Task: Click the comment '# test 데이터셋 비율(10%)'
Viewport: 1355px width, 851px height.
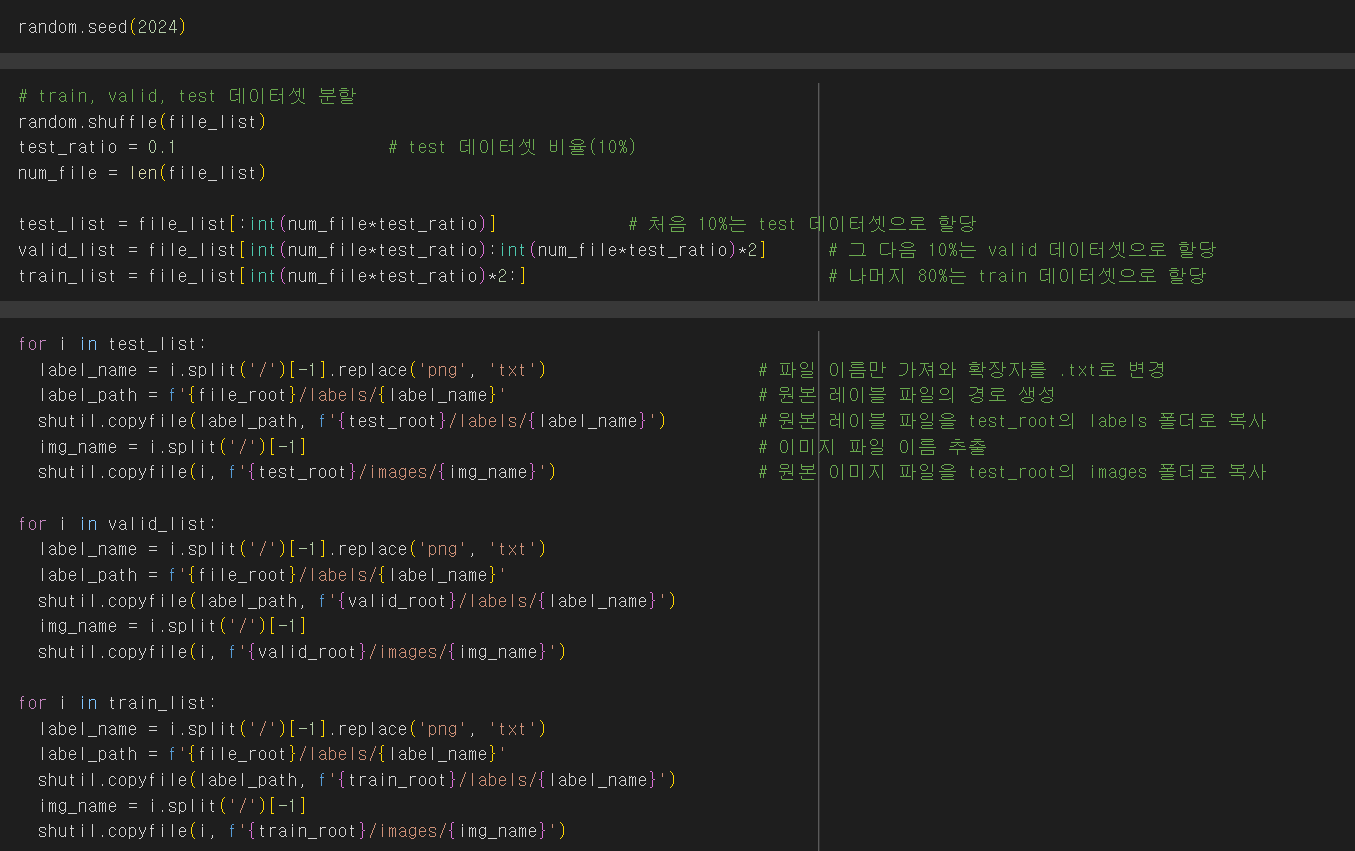Action: [x=512, y=147]
